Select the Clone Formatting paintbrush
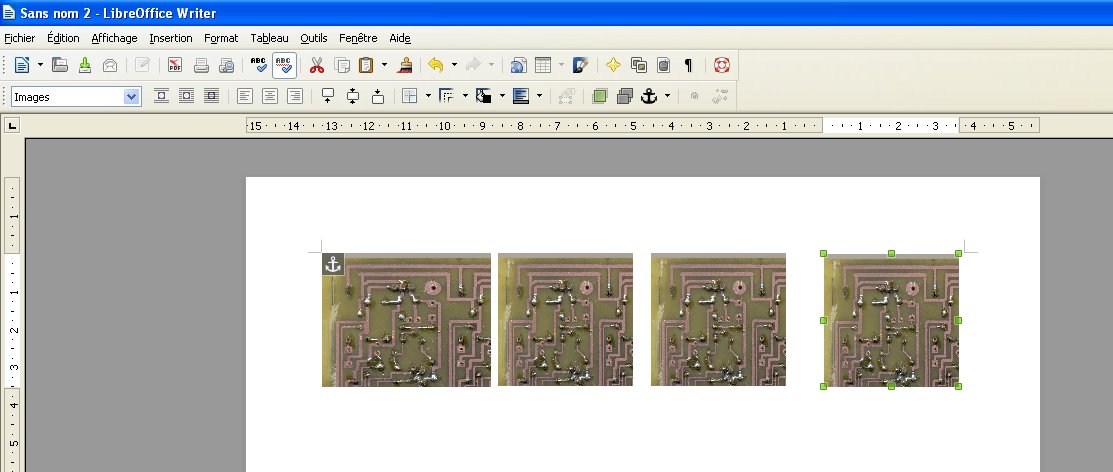 point(405,65)
